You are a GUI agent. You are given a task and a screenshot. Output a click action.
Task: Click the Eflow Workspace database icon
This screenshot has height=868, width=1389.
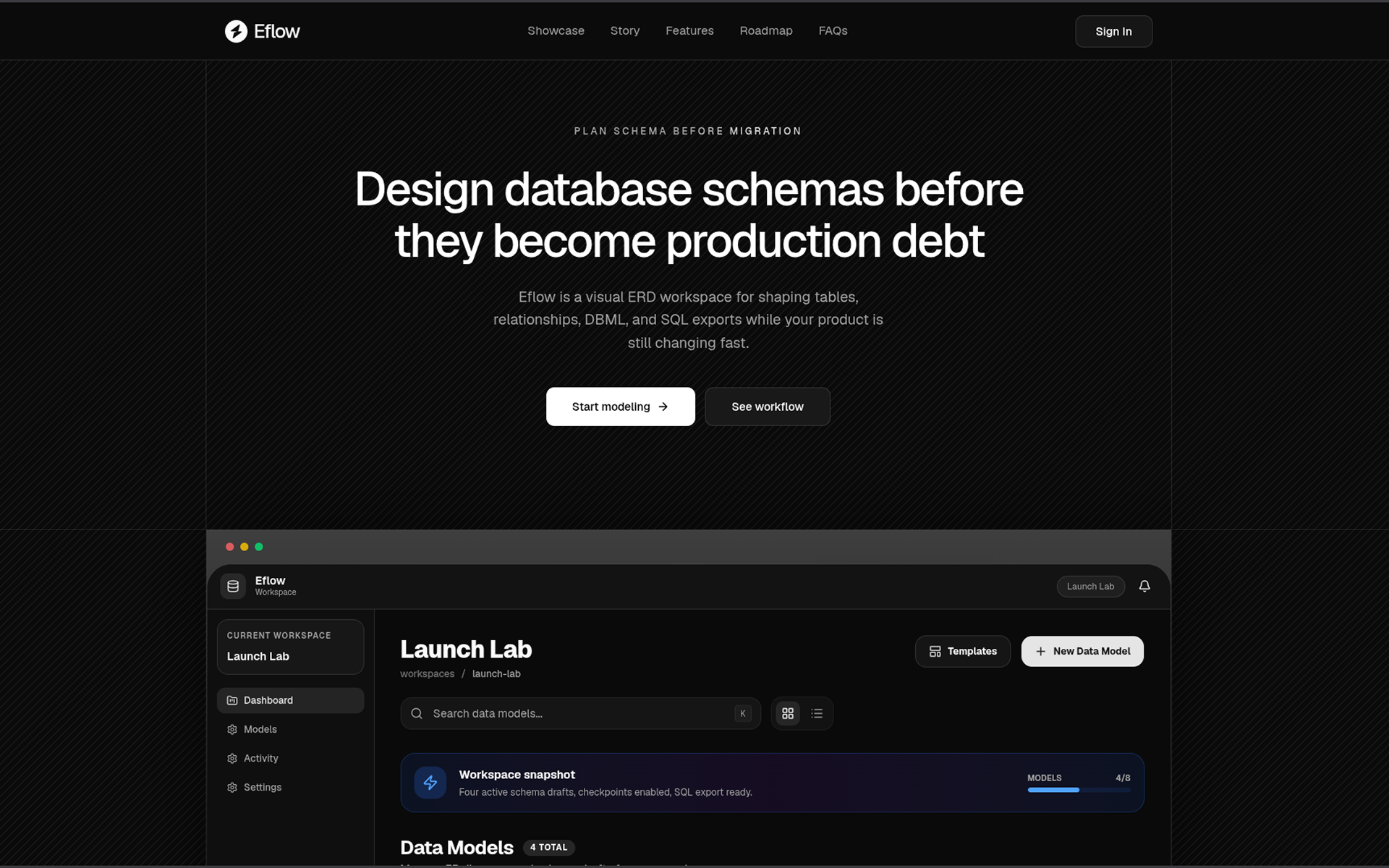tap(233, 586)
